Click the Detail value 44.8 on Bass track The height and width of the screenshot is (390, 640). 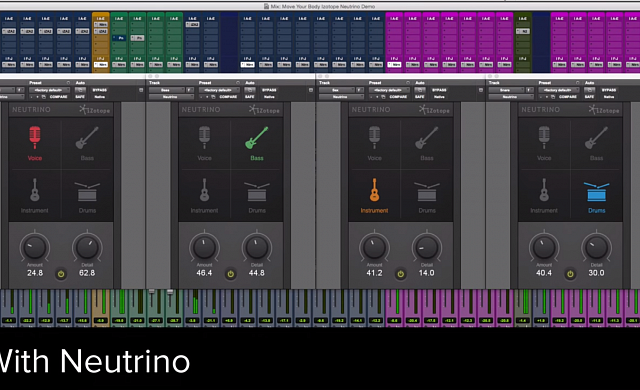click(x=257, y=273)
